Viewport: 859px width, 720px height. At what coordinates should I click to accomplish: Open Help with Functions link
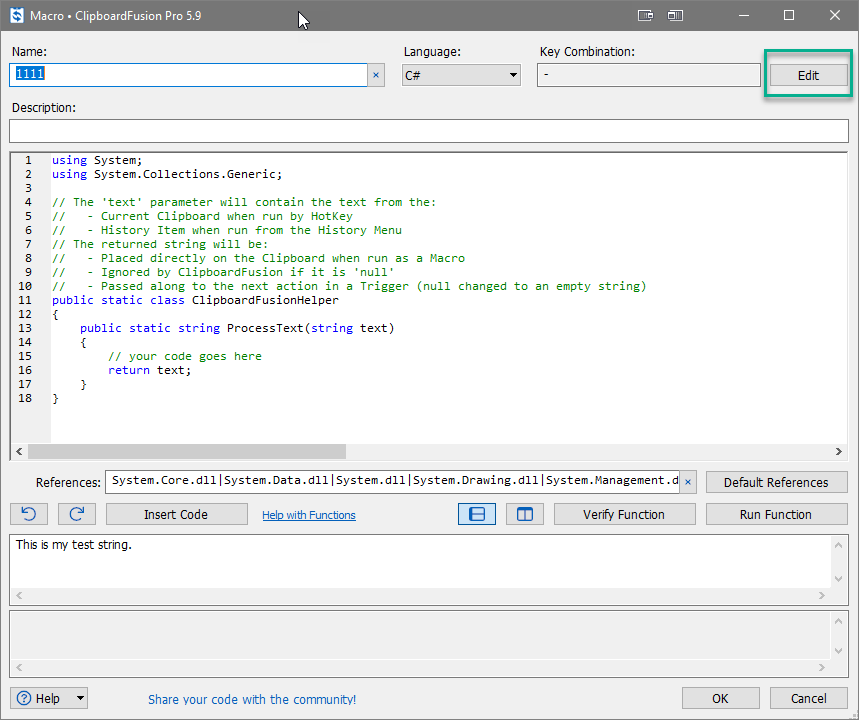[x=309, y=515]
